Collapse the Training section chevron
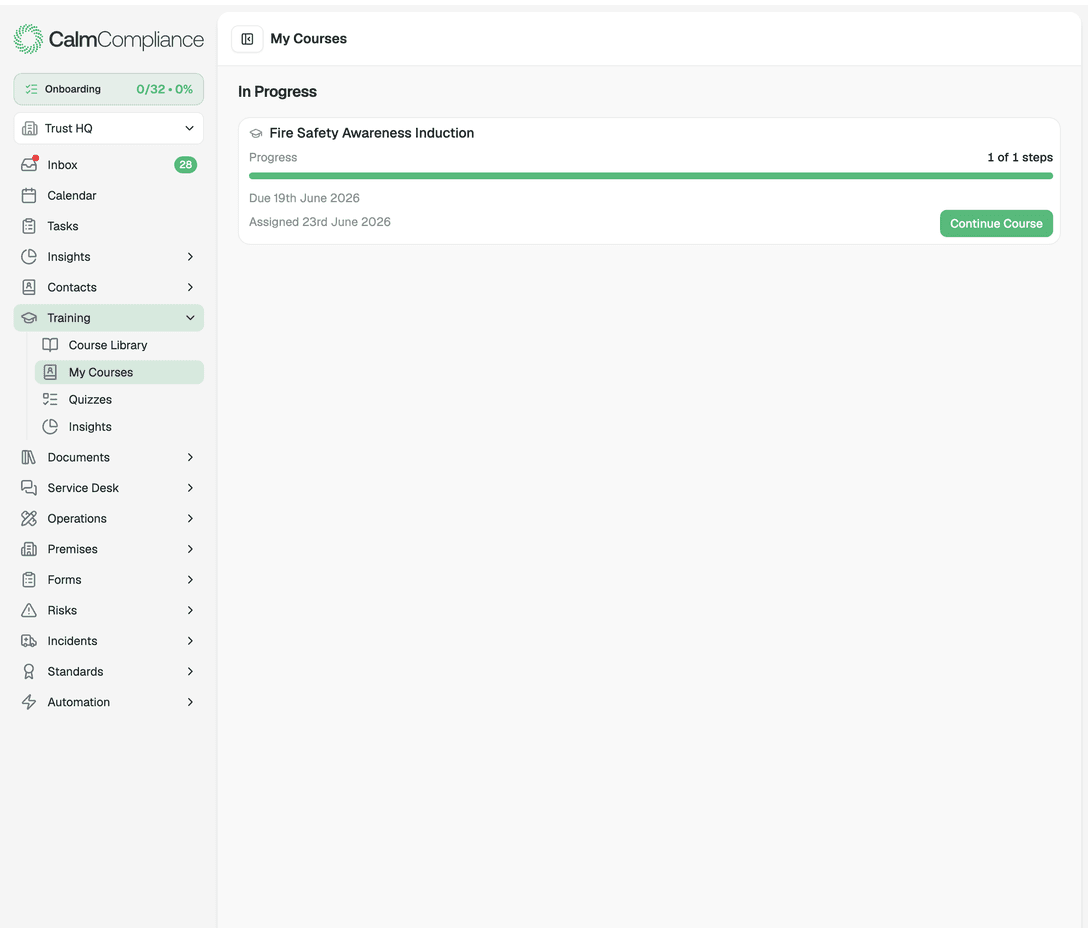 pyautogui.click(x=190, y=318)
